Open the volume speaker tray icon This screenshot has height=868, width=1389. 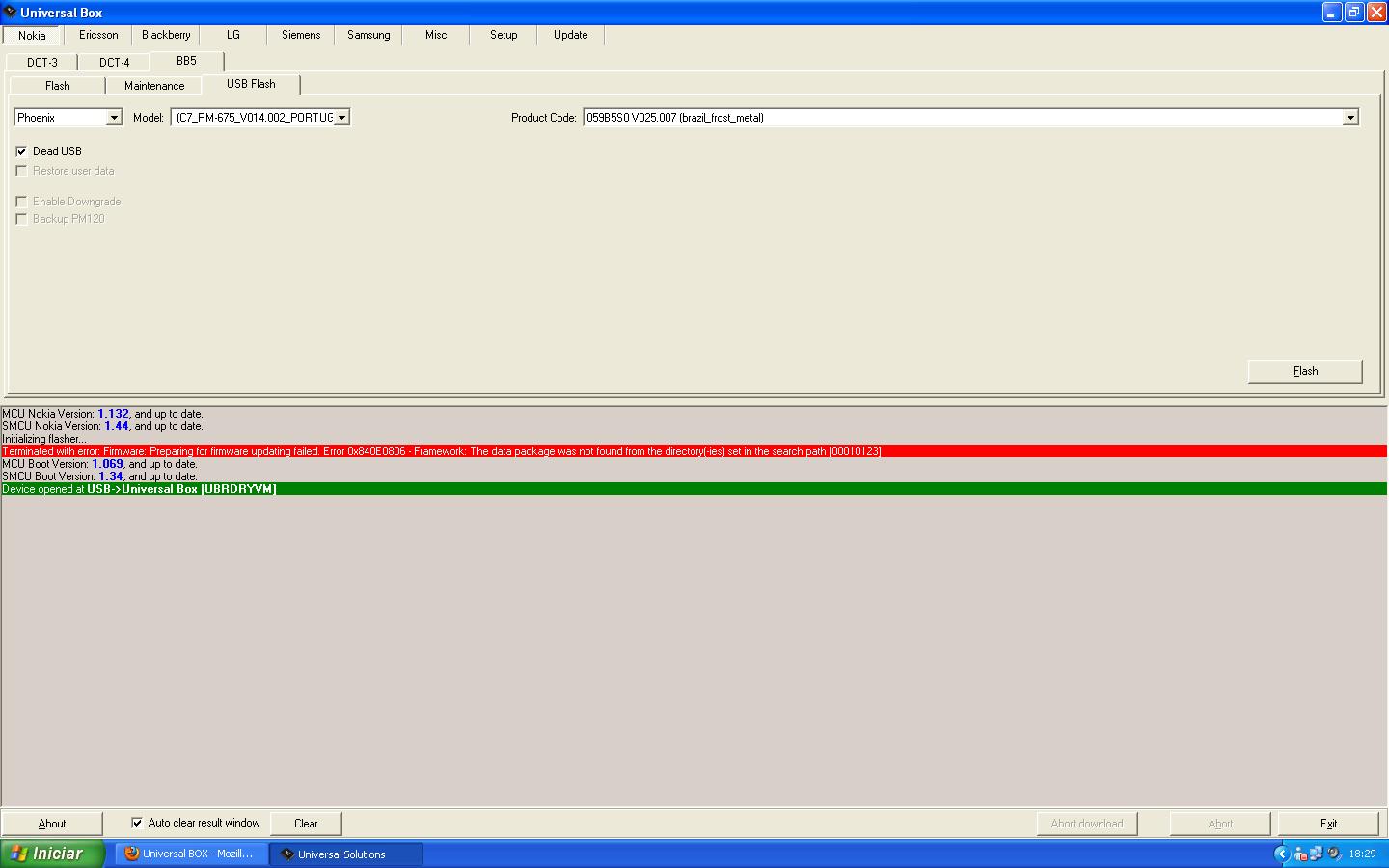[1334, 854]
